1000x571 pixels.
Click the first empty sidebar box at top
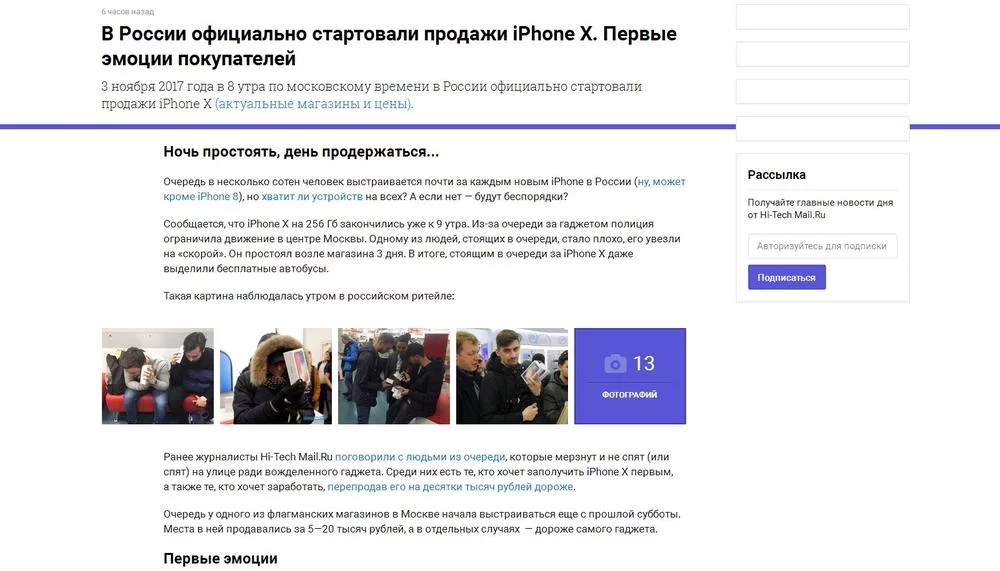coord(823,17)
